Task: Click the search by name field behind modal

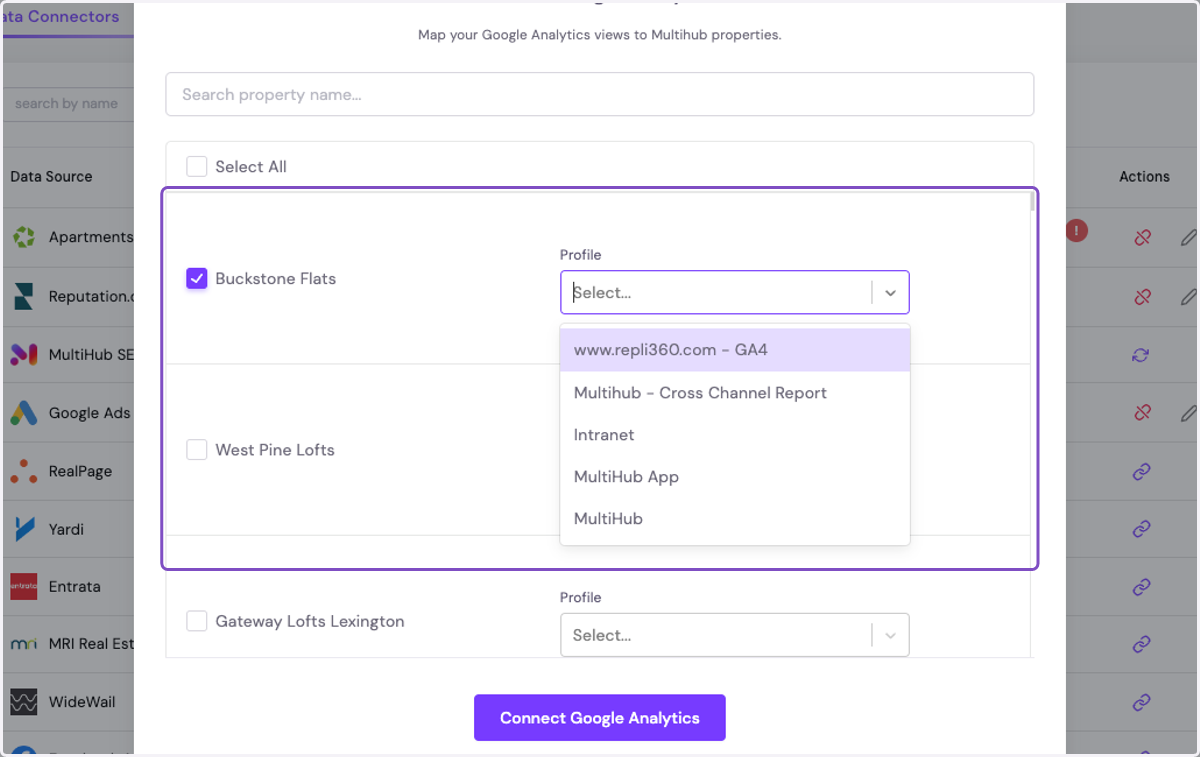Action: 68,103
